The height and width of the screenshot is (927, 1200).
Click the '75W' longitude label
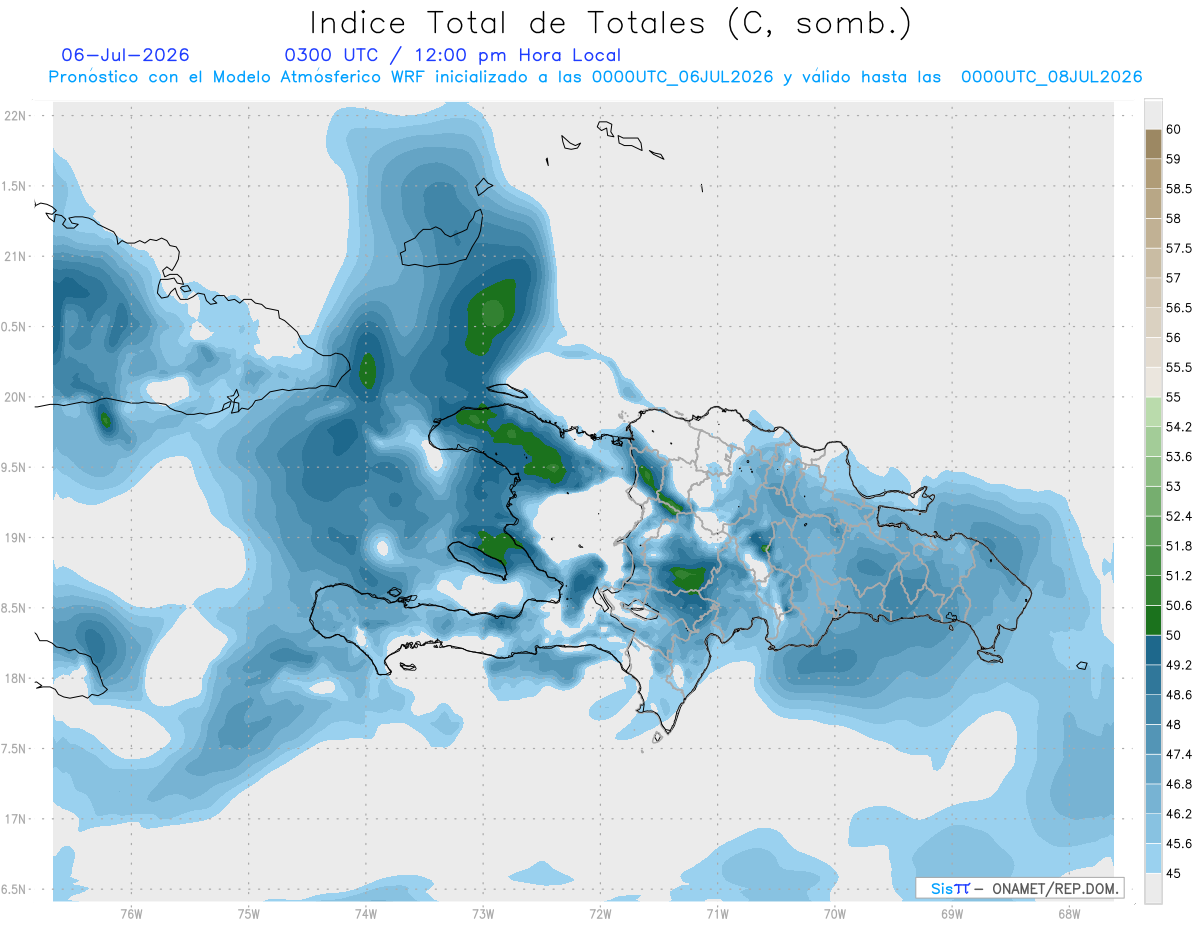click(x=248, y=913)
